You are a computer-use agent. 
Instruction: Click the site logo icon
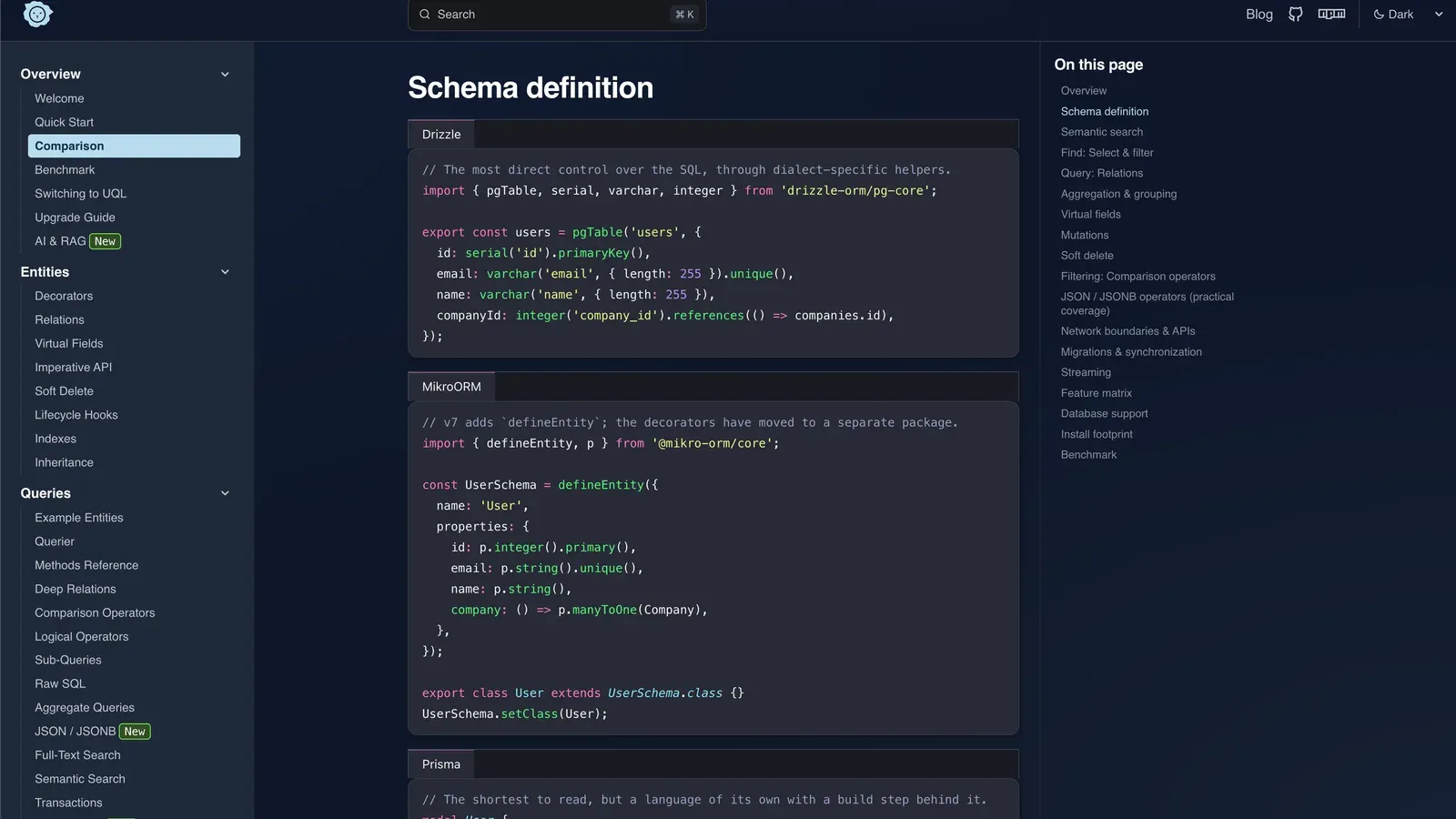[x=37, y=14]
